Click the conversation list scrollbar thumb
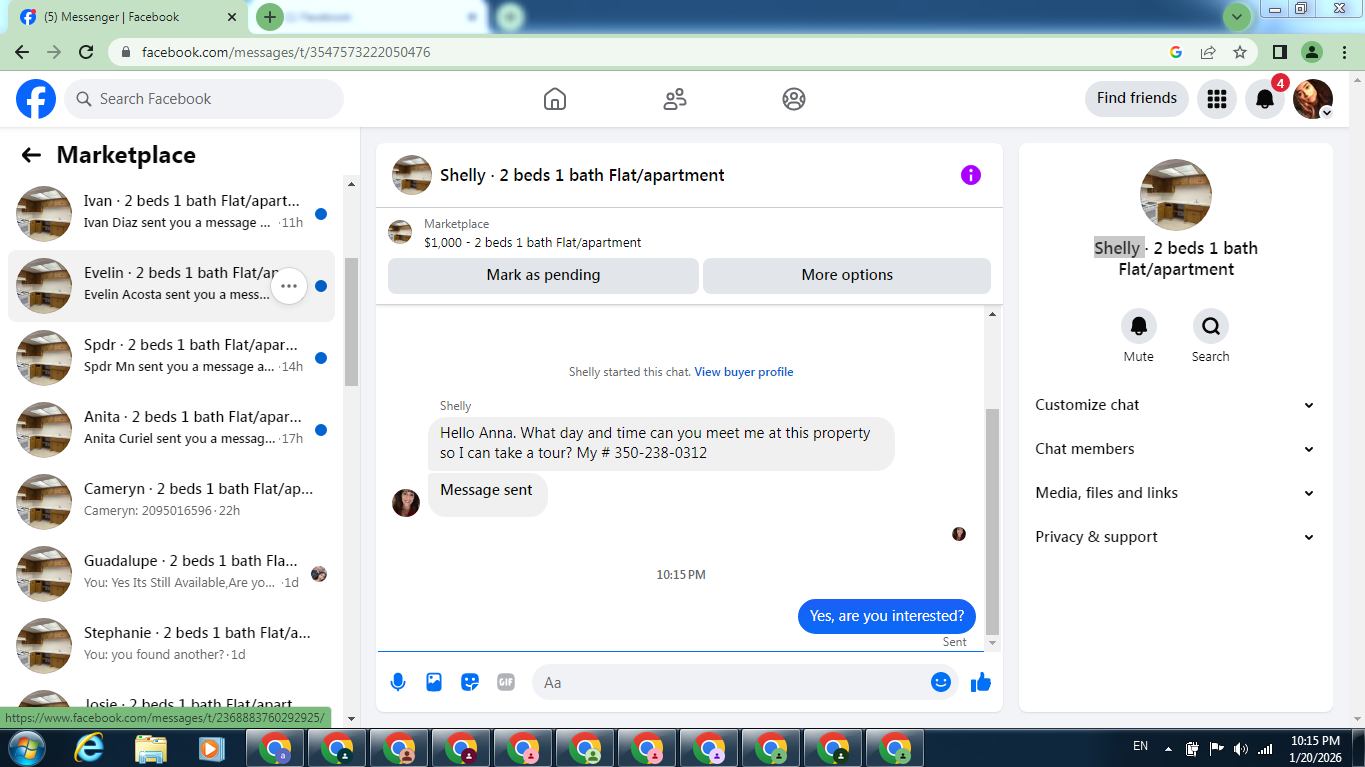The image size is (1365, 767). (351, 321)
